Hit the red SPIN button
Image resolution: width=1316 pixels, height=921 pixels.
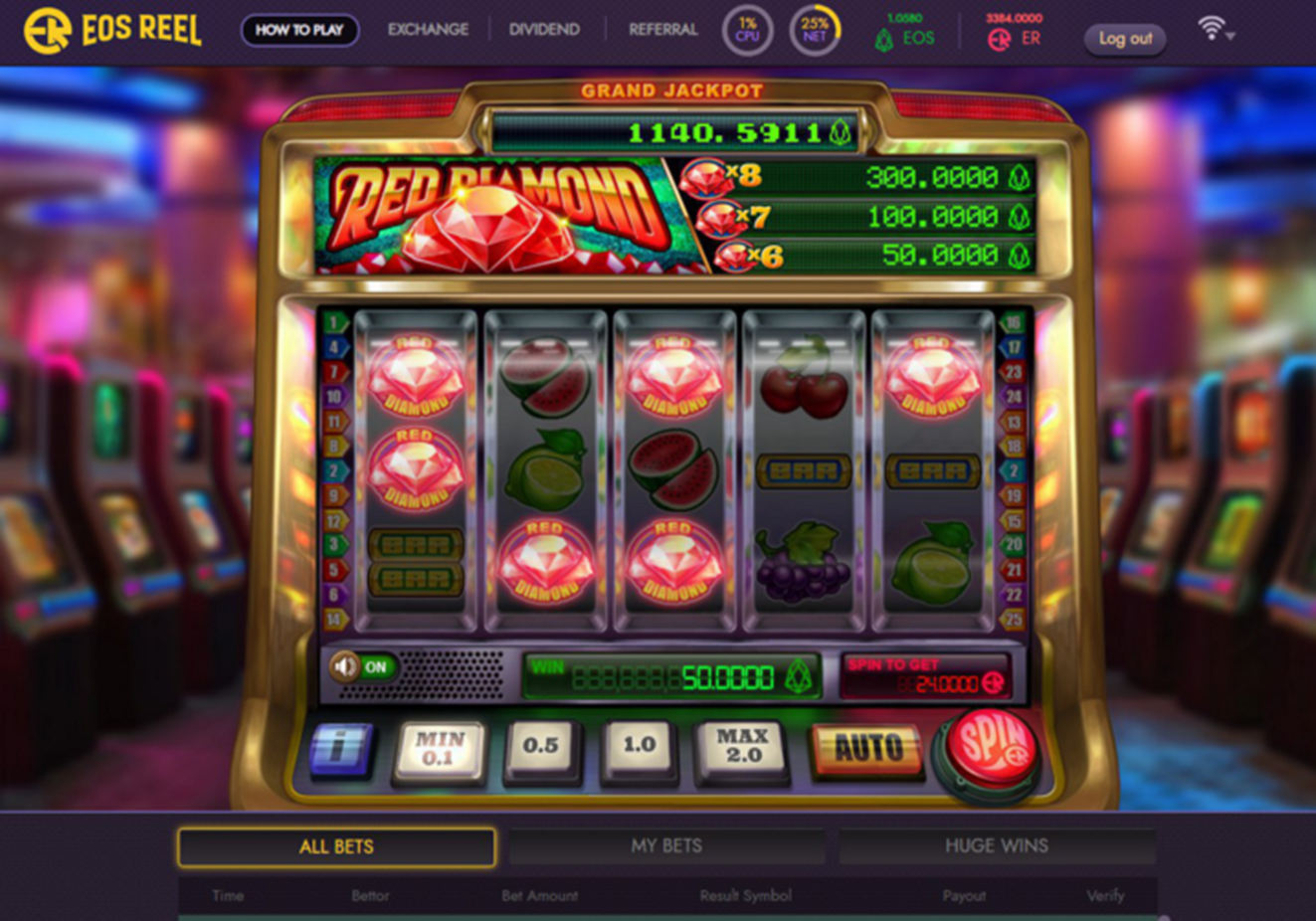pos(991,749)
